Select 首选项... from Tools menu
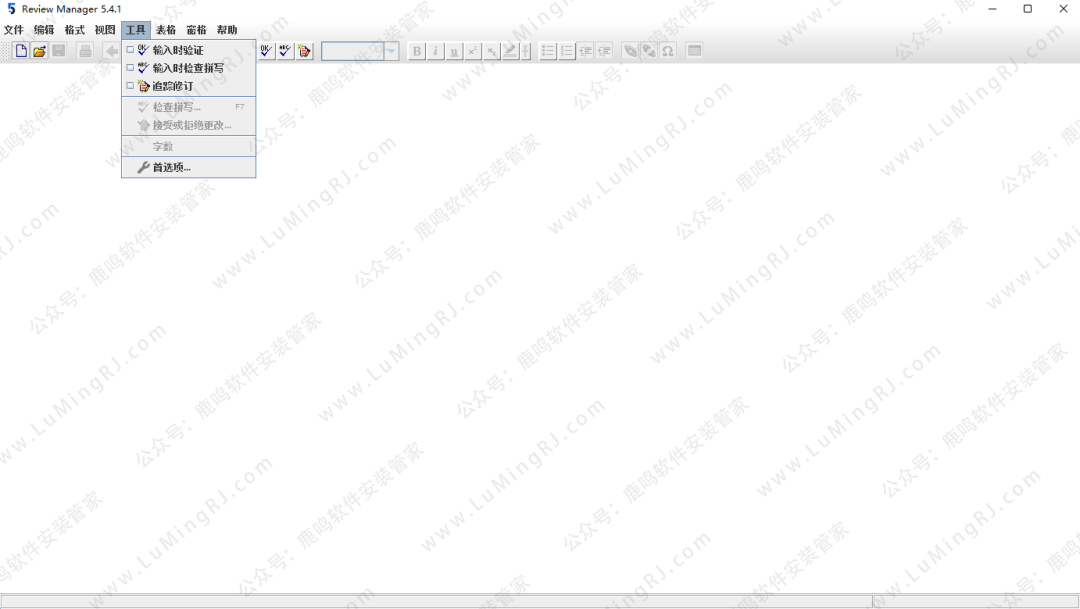This screenshot has width=1080, height=609. click(171, 168)
